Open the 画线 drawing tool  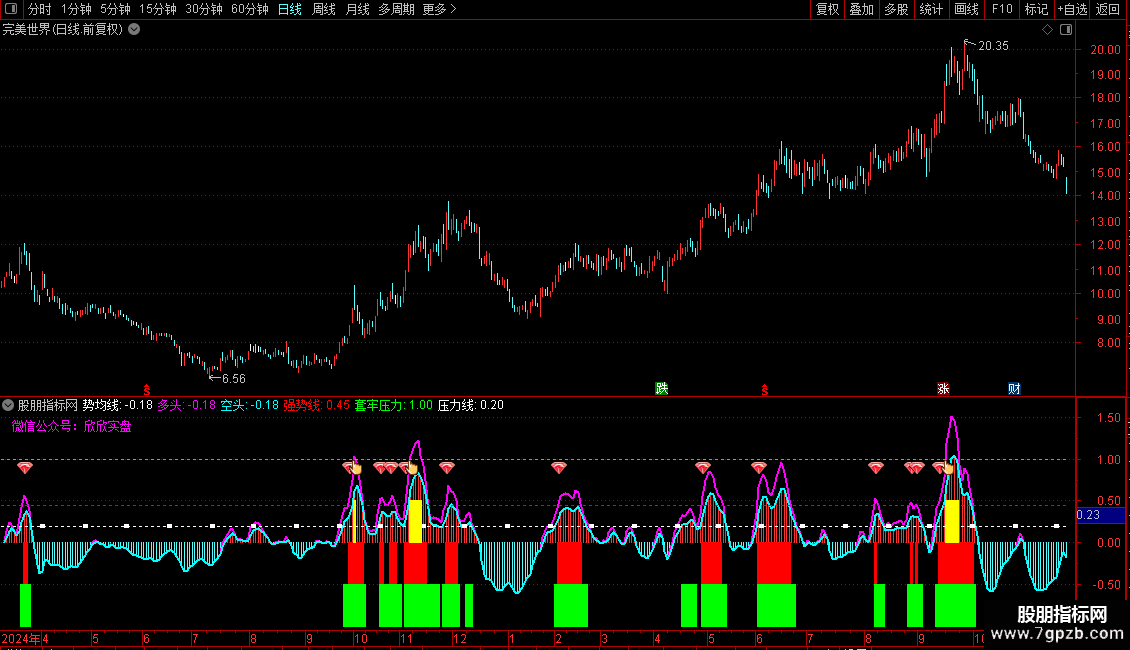coord(966,9)
